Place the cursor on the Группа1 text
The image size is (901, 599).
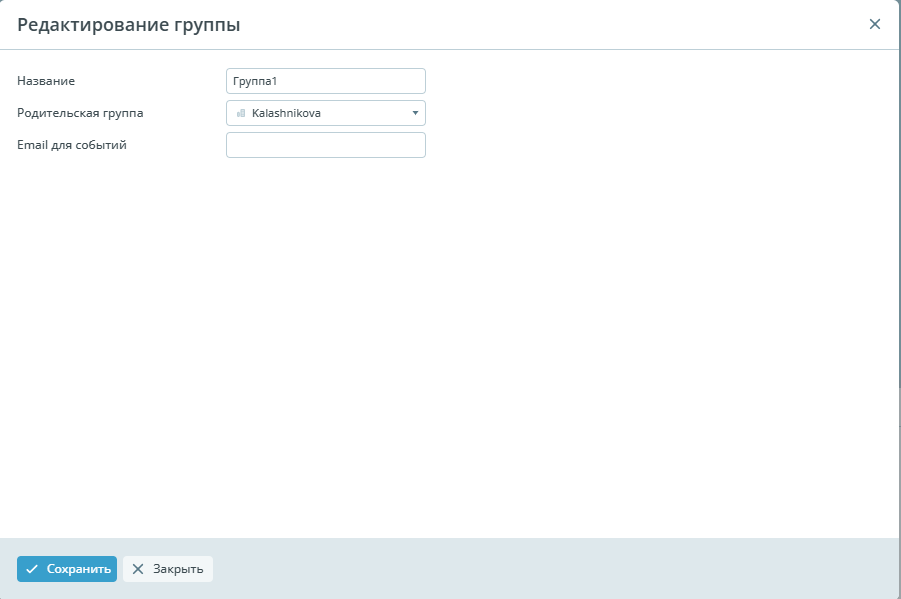tap(253, 81)
